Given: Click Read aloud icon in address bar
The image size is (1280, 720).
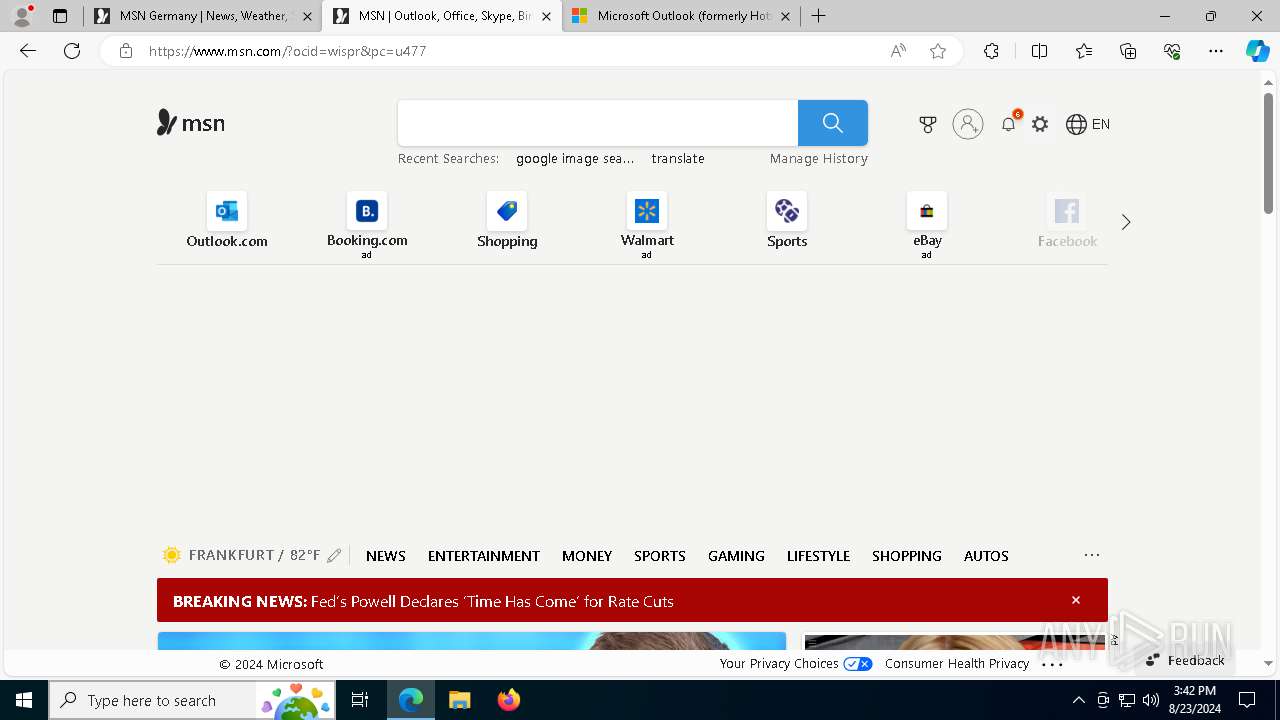Looking at the screenshot, I should 898,51.
